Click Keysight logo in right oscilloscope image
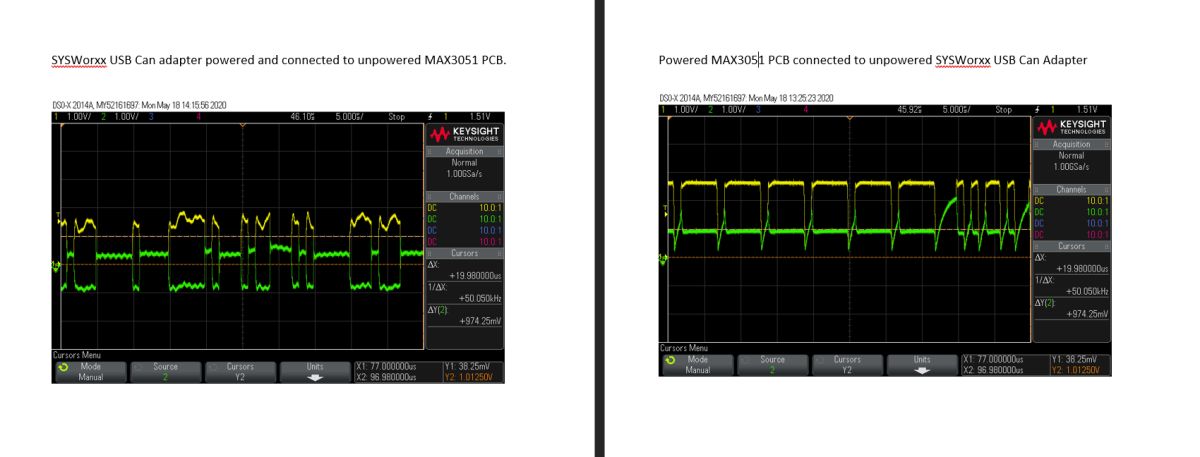Screen dimensions: 1200x457 1071,127
